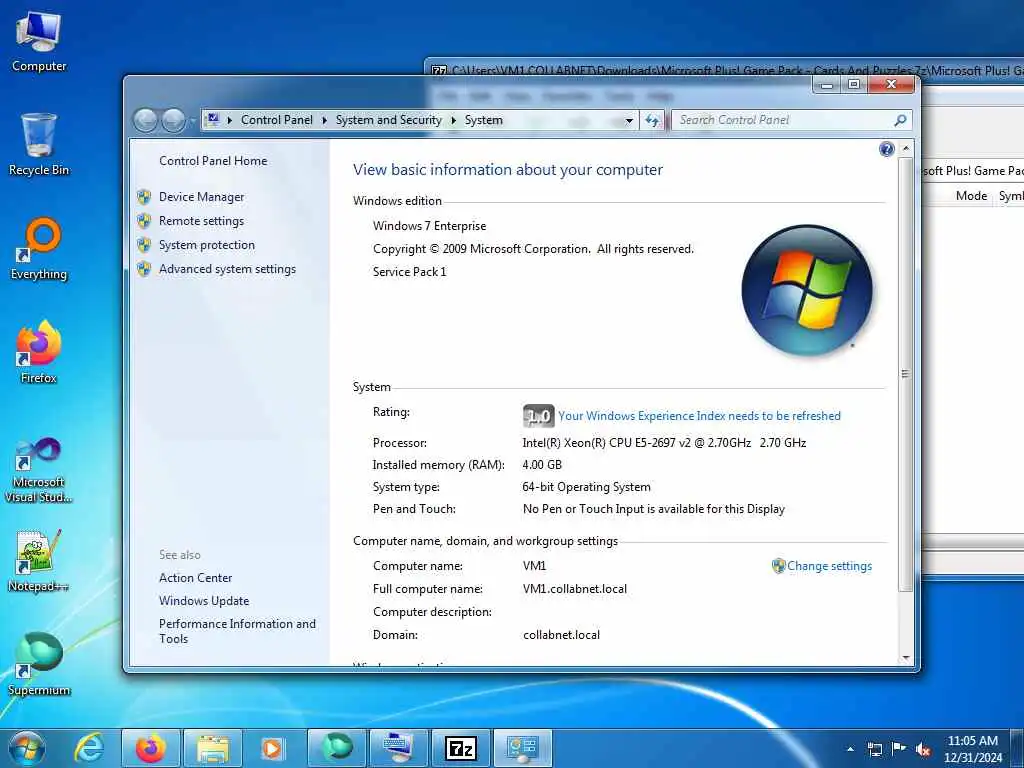Refresh the Windows Experience Index link
The width and height of the screenshot is (1024, 768).
point(699,416)
